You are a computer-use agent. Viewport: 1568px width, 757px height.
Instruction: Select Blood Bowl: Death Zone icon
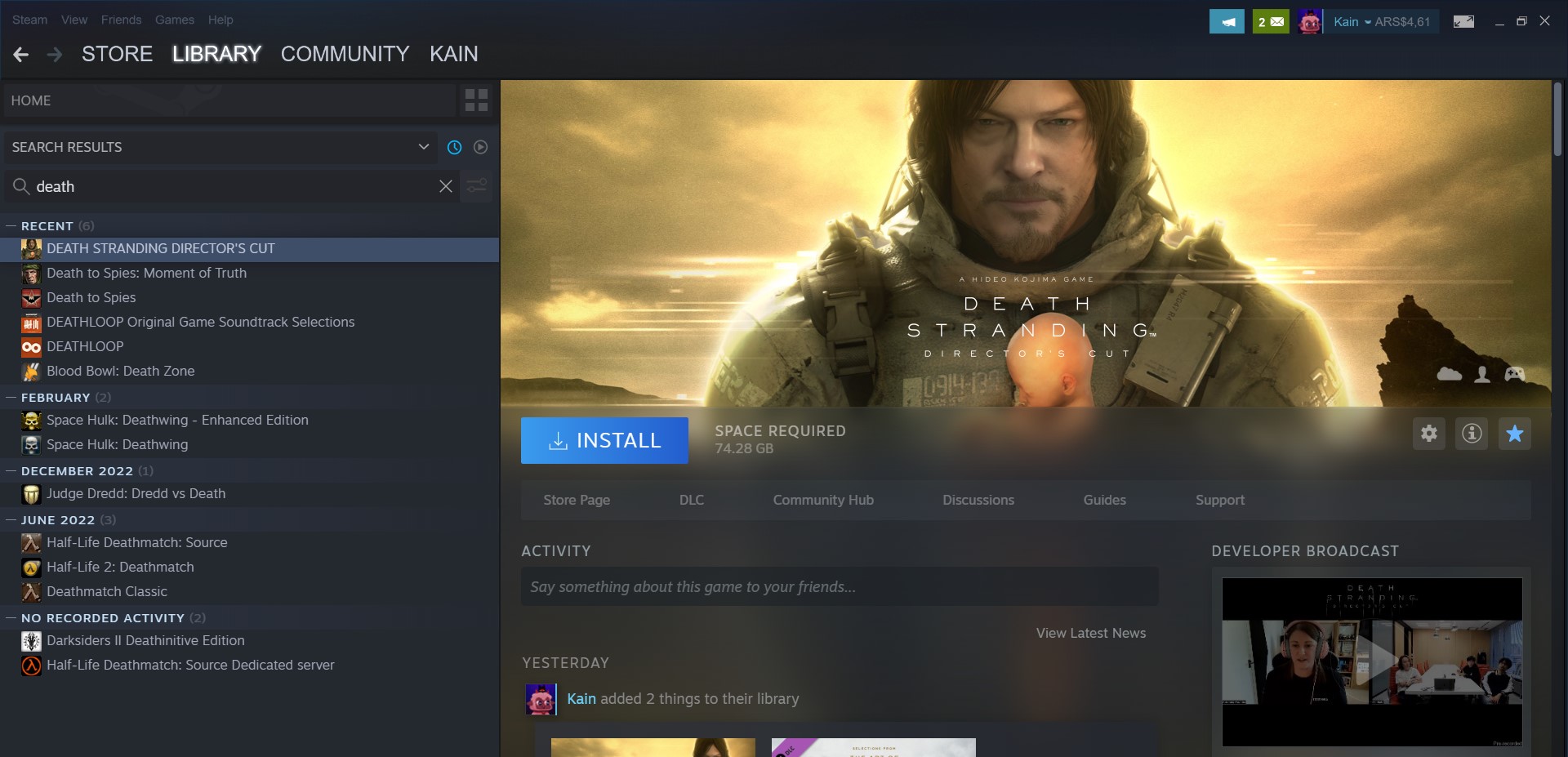31,372
